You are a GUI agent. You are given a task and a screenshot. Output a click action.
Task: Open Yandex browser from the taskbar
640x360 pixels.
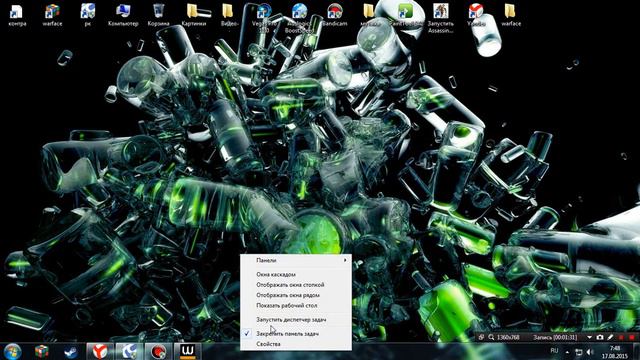click(x=100, y=351)
